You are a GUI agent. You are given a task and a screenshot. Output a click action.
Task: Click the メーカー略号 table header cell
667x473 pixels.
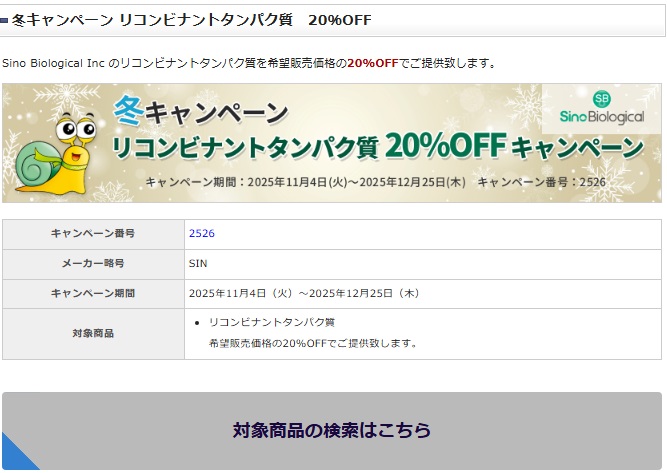tap(93, 264)
